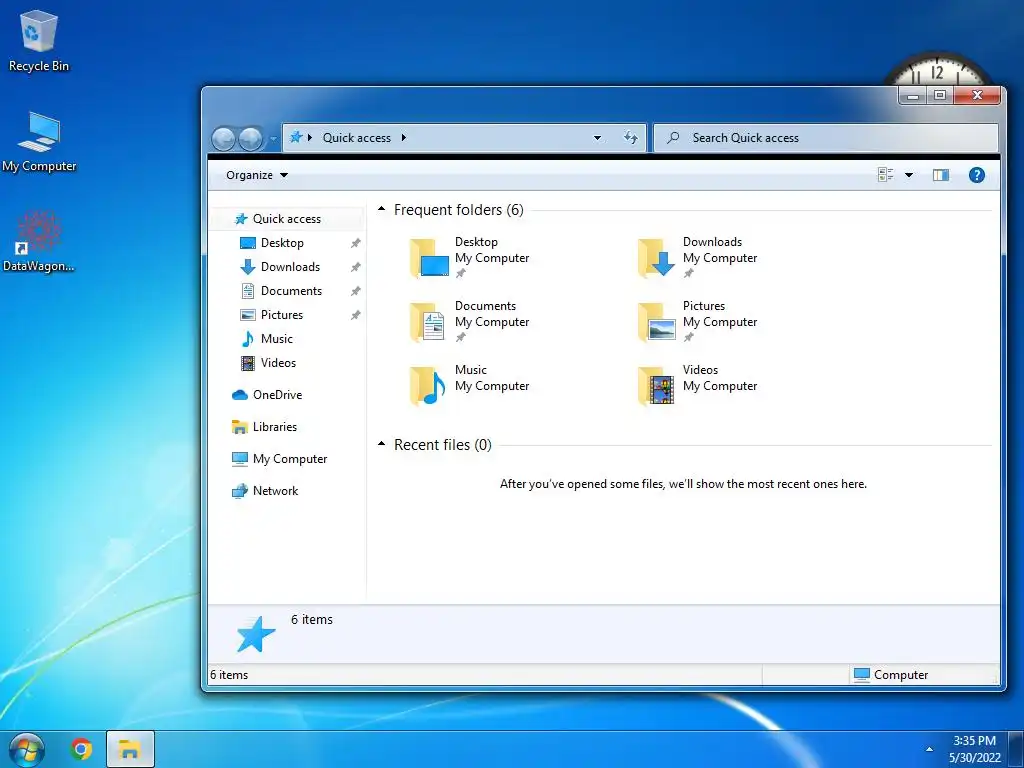Click the Quick access star in address bar
This screenshot has width=1024, height=768.
coord(296,137)
